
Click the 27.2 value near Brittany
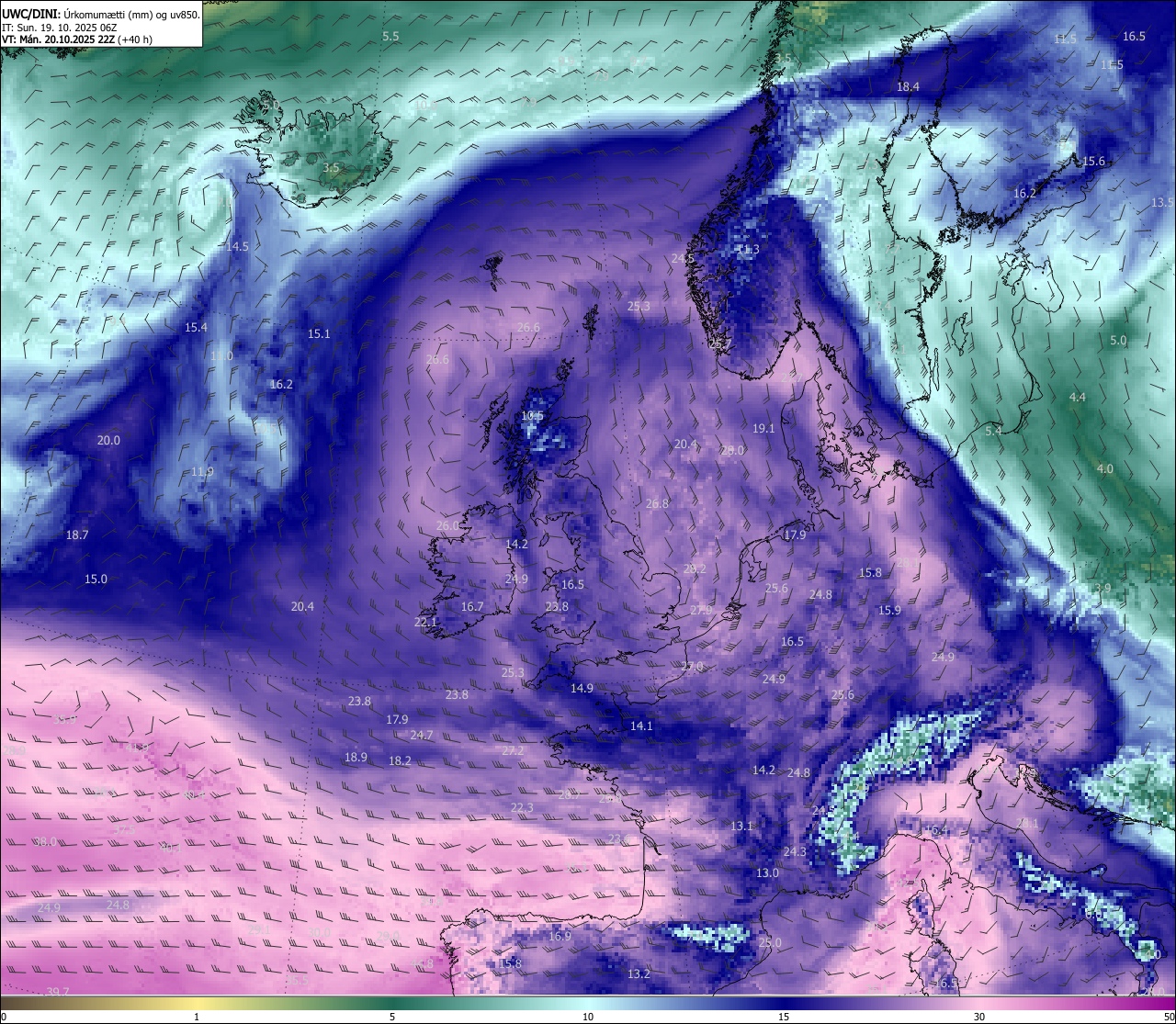513,750
